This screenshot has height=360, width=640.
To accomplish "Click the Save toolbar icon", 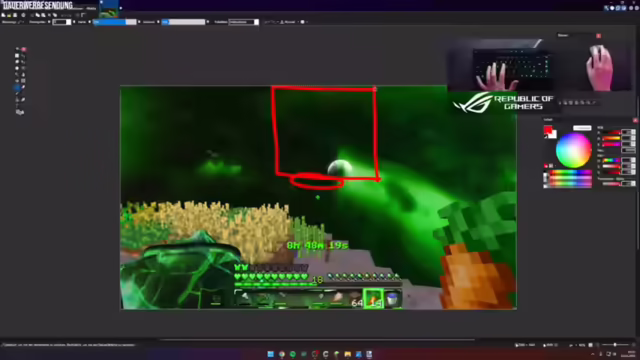I will 15,15.
